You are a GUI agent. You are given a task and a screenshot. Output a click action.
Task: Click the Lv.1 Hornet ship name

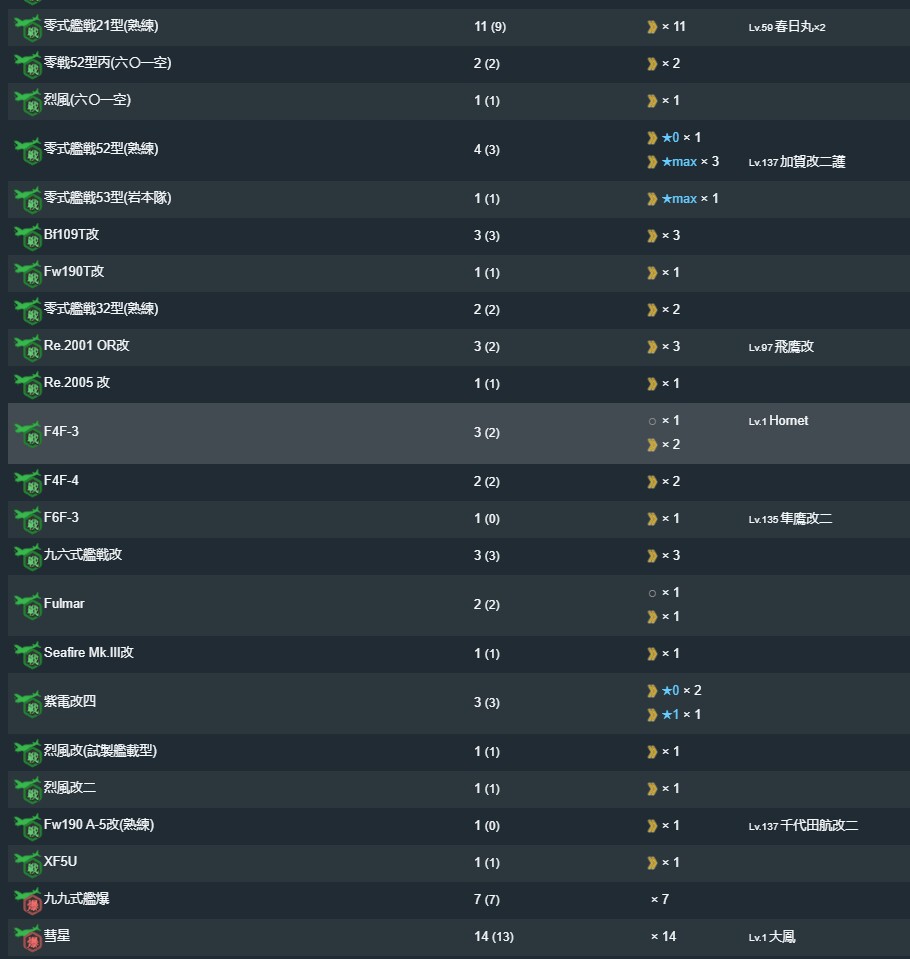(x=779, y=421)
